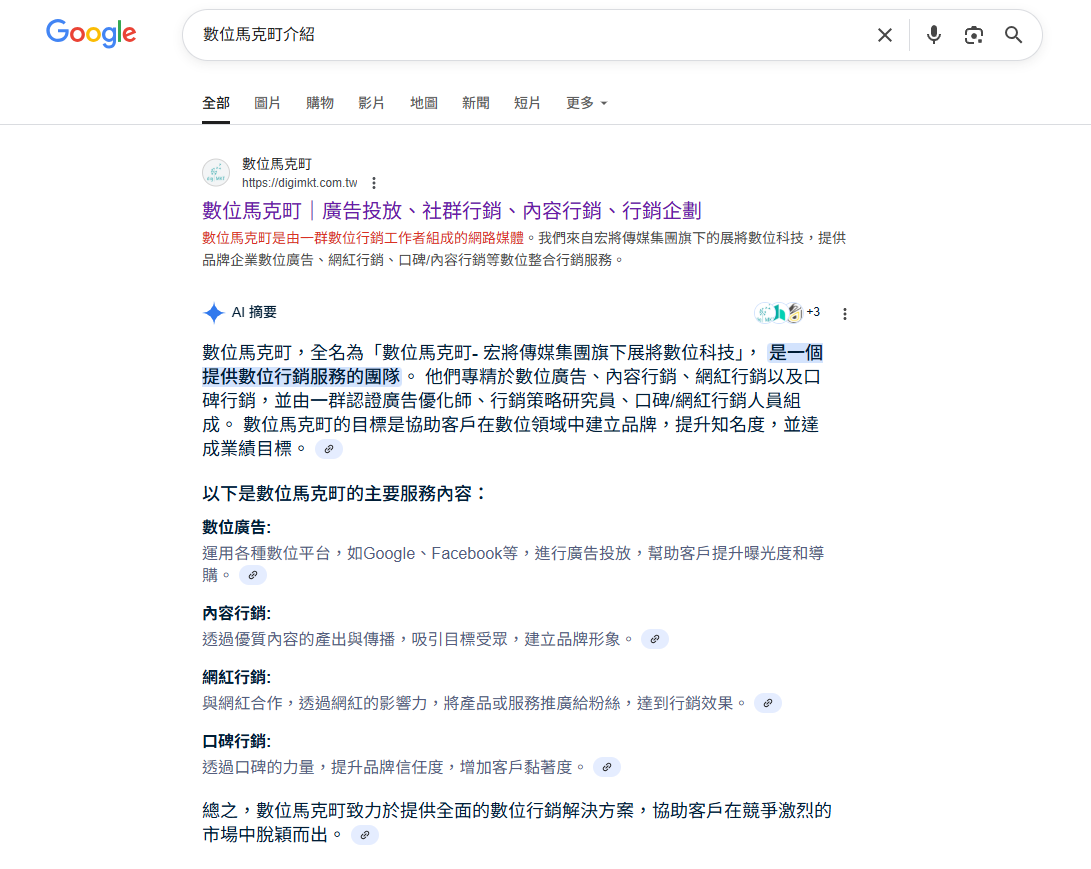Open the digimkt.com.tw URL link
Screen dimensions: 1091x869
(x=299, y=183)
